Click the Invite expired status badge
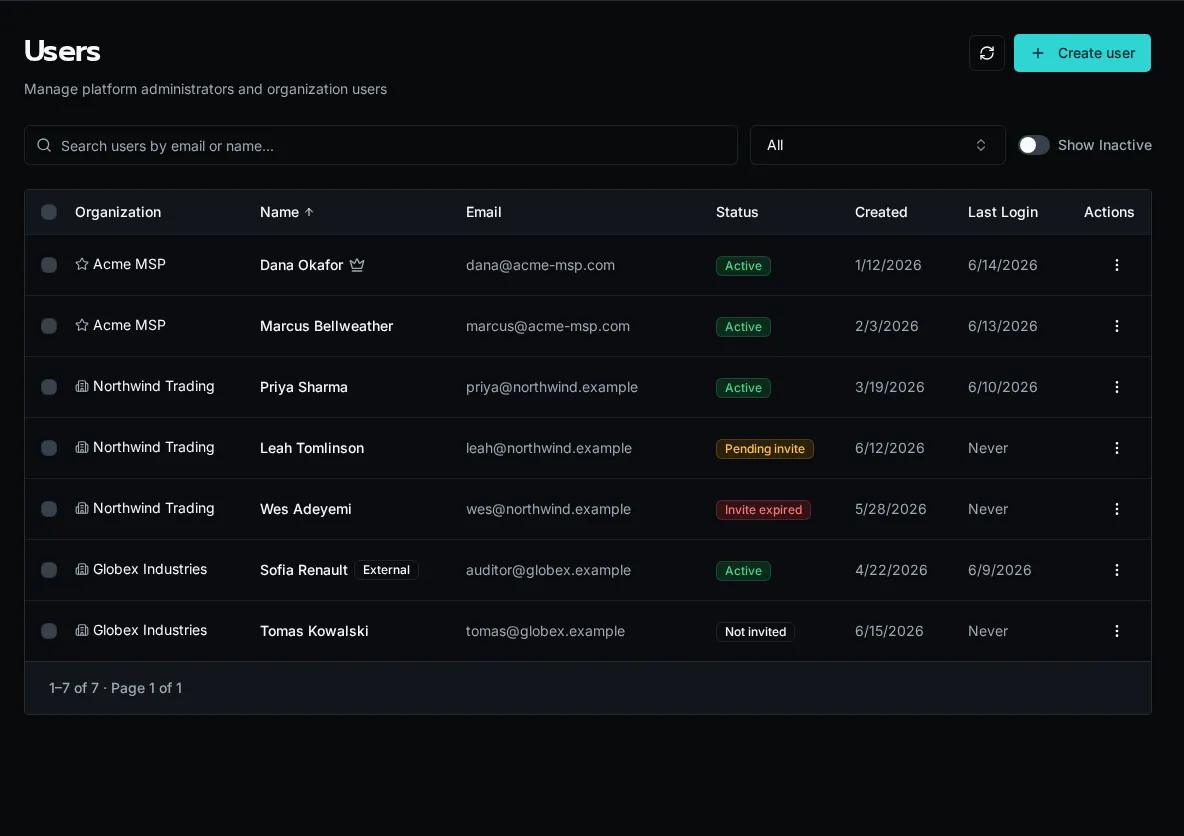This screenshot has width=1184, height=836. point(763,510)
